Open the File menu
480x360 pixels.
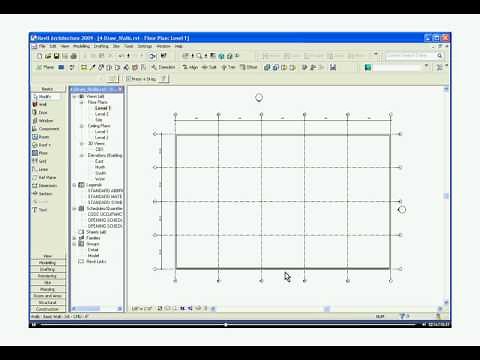(x=42, y=46)
